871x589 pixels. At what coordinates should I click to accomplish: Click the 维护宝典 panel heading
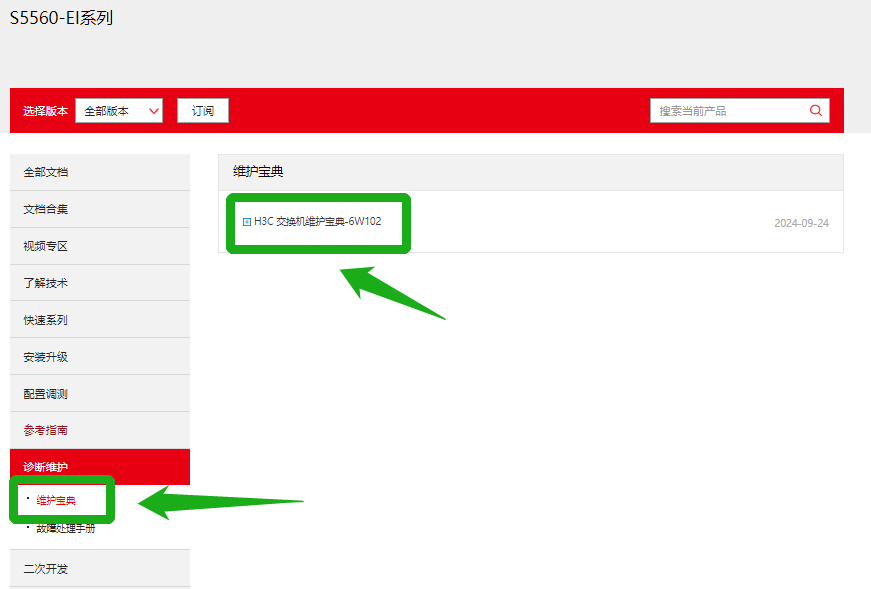[x=258, y=171]
